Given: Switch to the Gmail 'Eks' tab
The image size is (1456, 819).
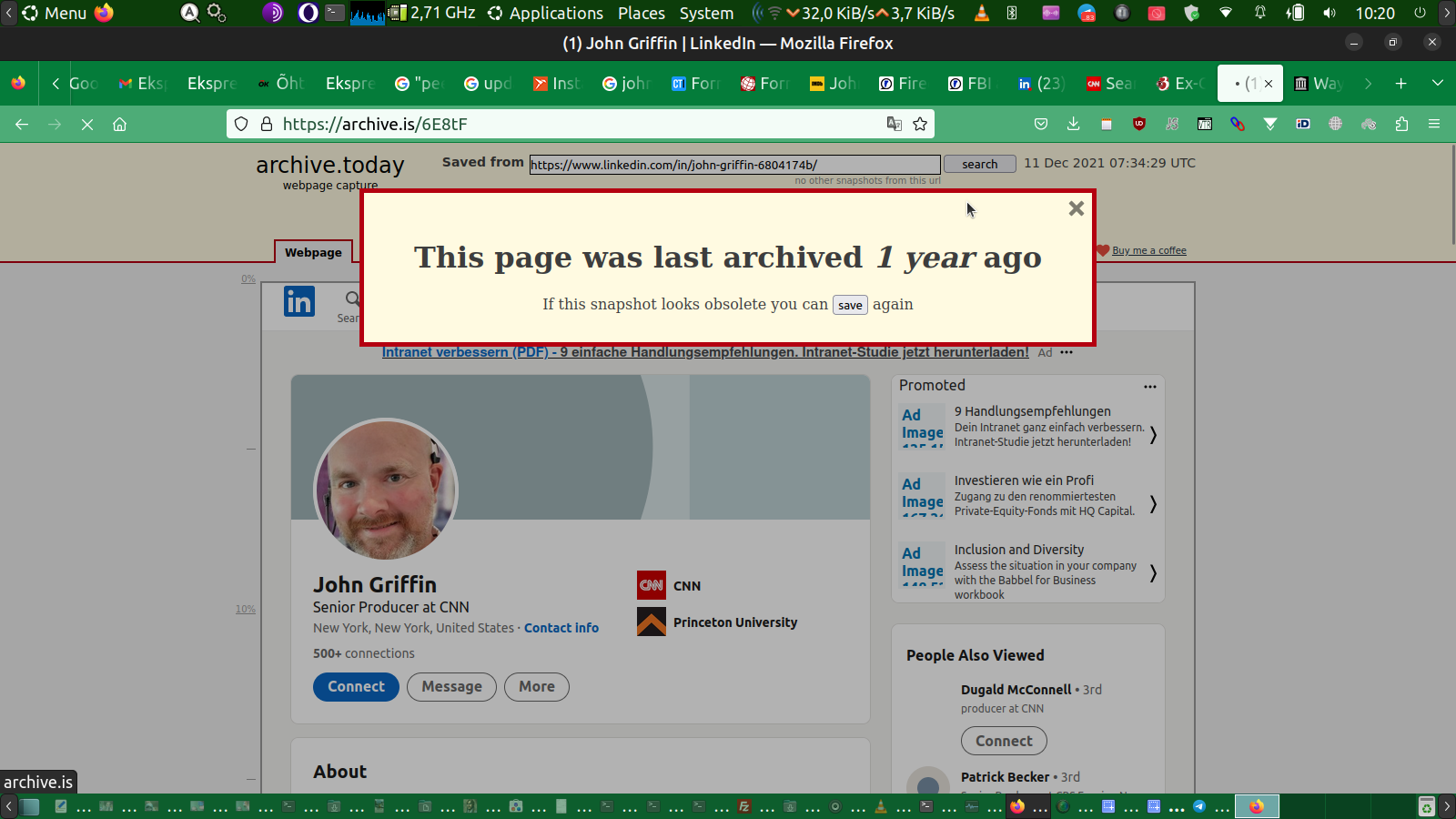Looking at the screenshot, I should (142, 84).
